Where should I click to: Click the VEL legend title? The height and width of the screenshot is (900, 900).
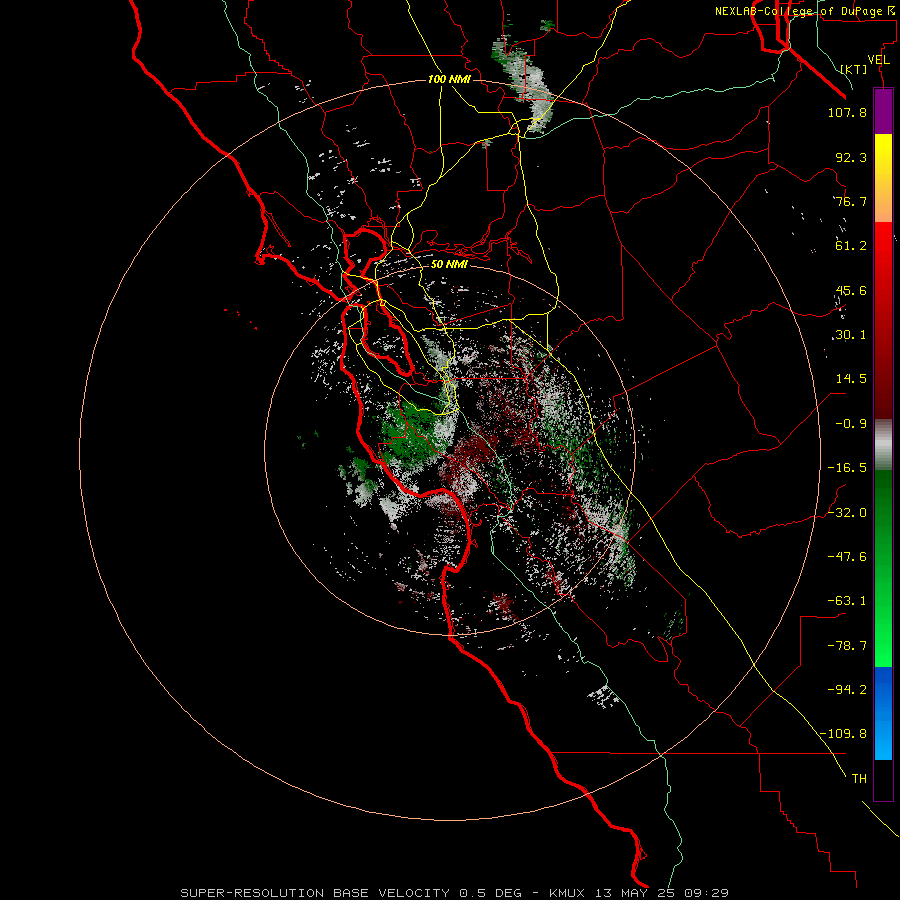coord(878,60)
